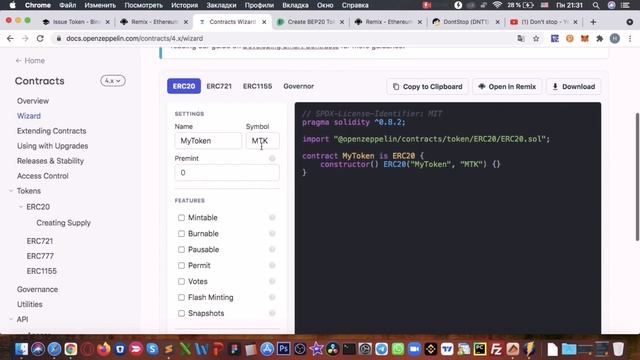Enable the Pausable feature checkbox
The width and height of the screenshot is (640, 360).
click(x=181, y=249)
